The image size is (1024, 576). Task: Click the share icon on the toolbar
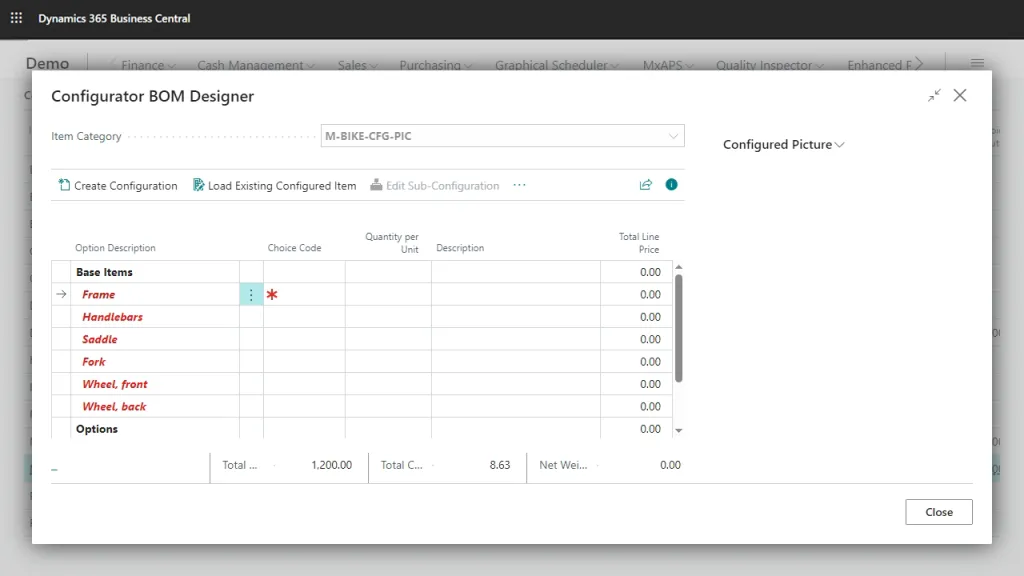pyautogui.click(x=646, y=185)
